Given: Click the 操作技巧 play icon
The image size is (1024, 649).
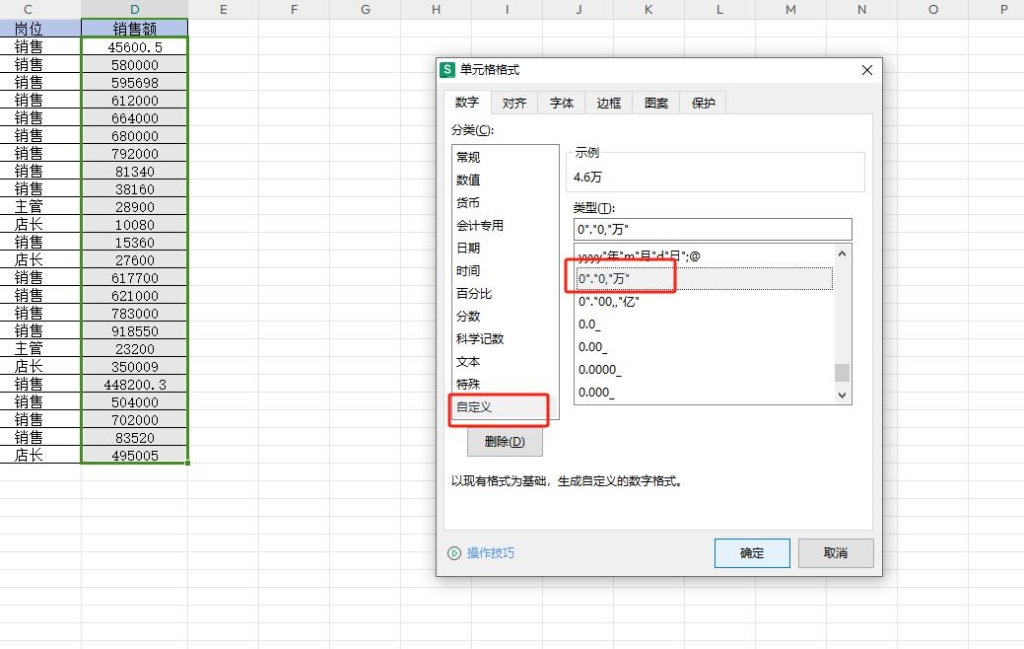Looking at the screenshot, I should point(454,553).
